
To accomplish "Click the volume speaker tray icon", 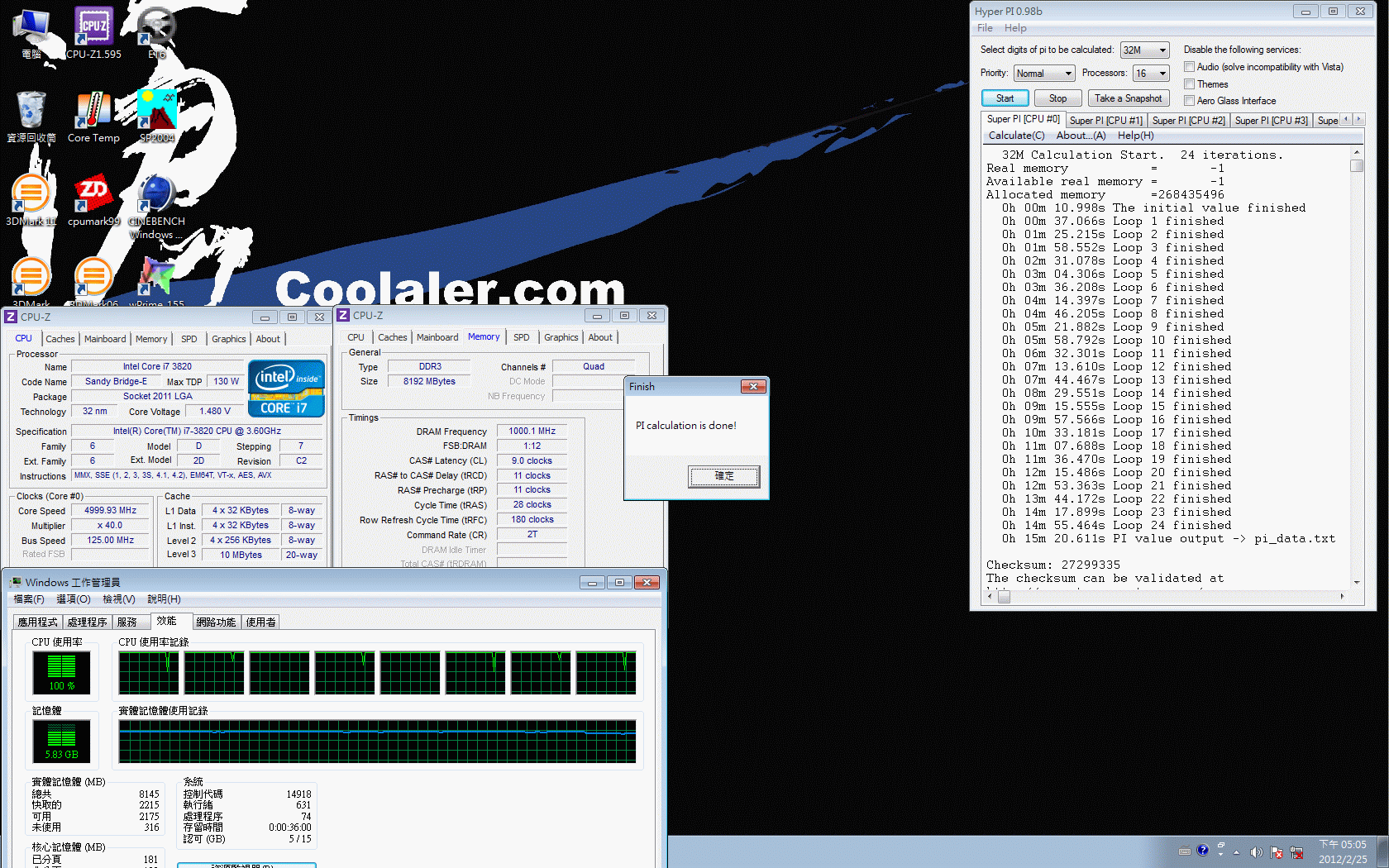I will click(x=1256, y=852).
